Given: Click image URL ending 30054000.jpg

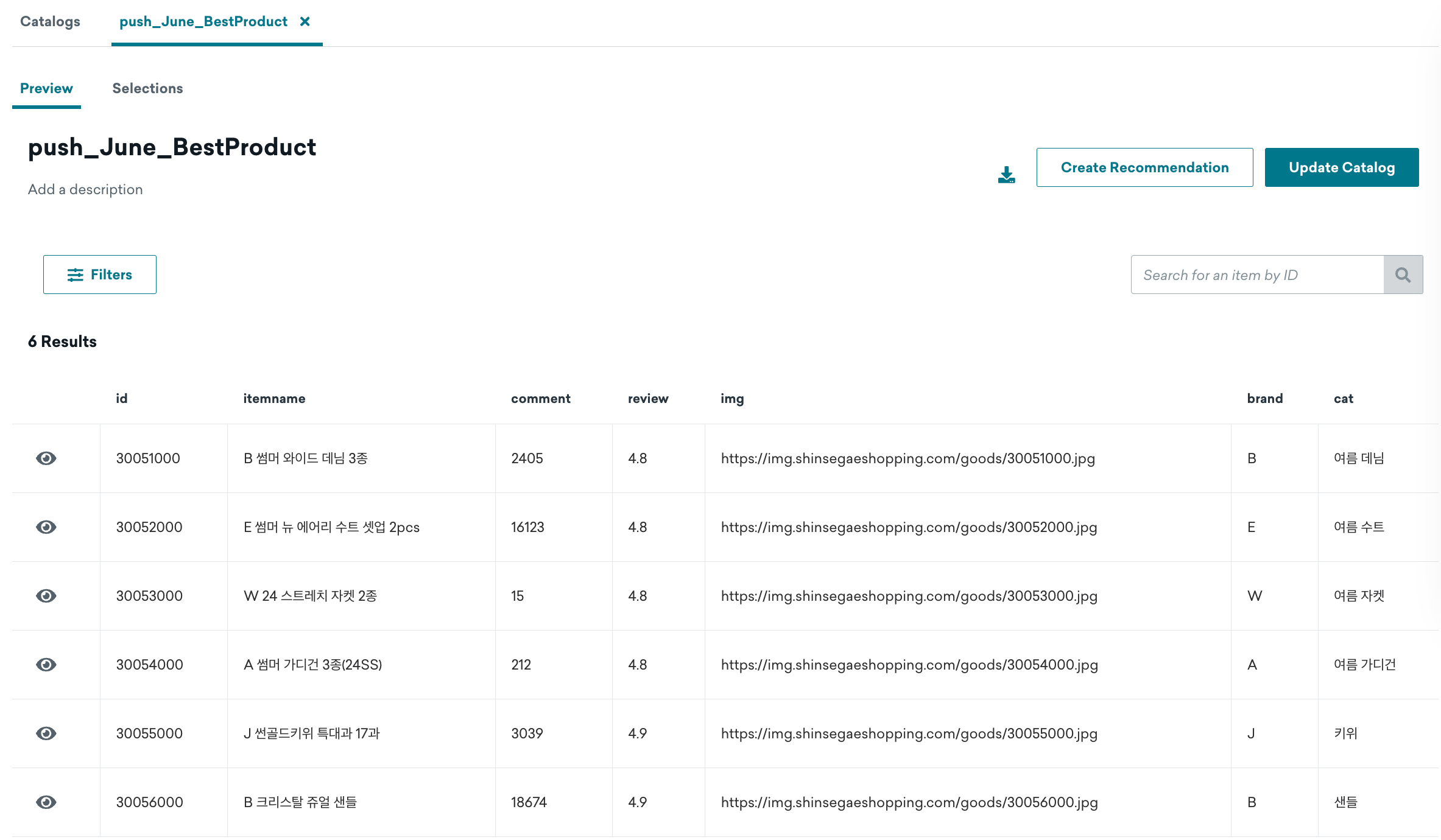Looking at the screenshot, I should point(909,665).
